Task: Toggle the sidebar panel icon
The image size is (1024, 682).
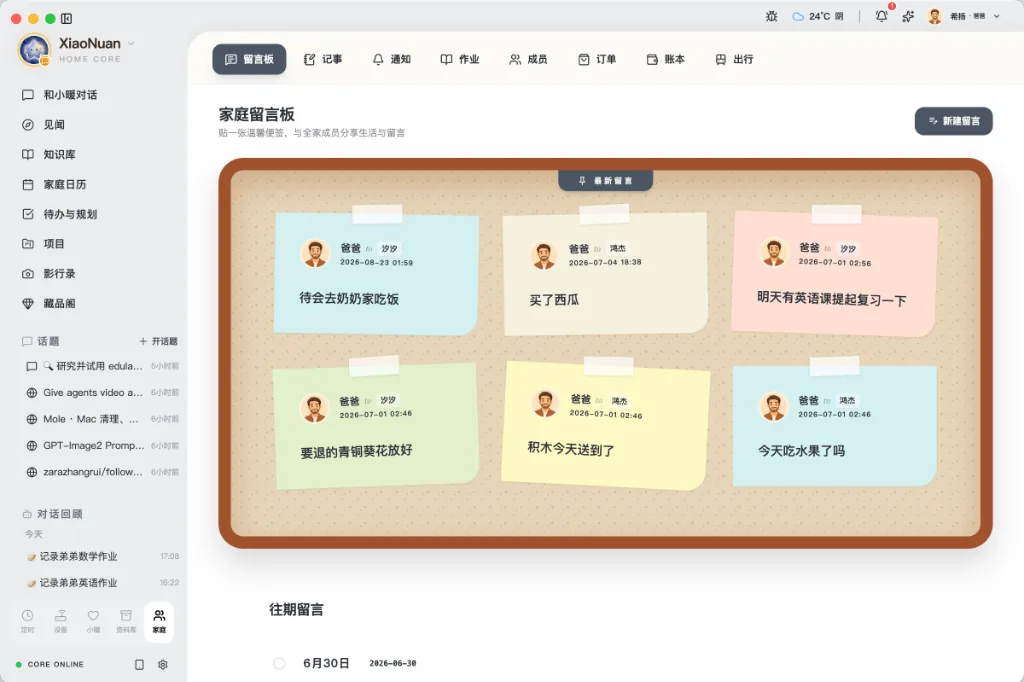Action: [67, 18]
